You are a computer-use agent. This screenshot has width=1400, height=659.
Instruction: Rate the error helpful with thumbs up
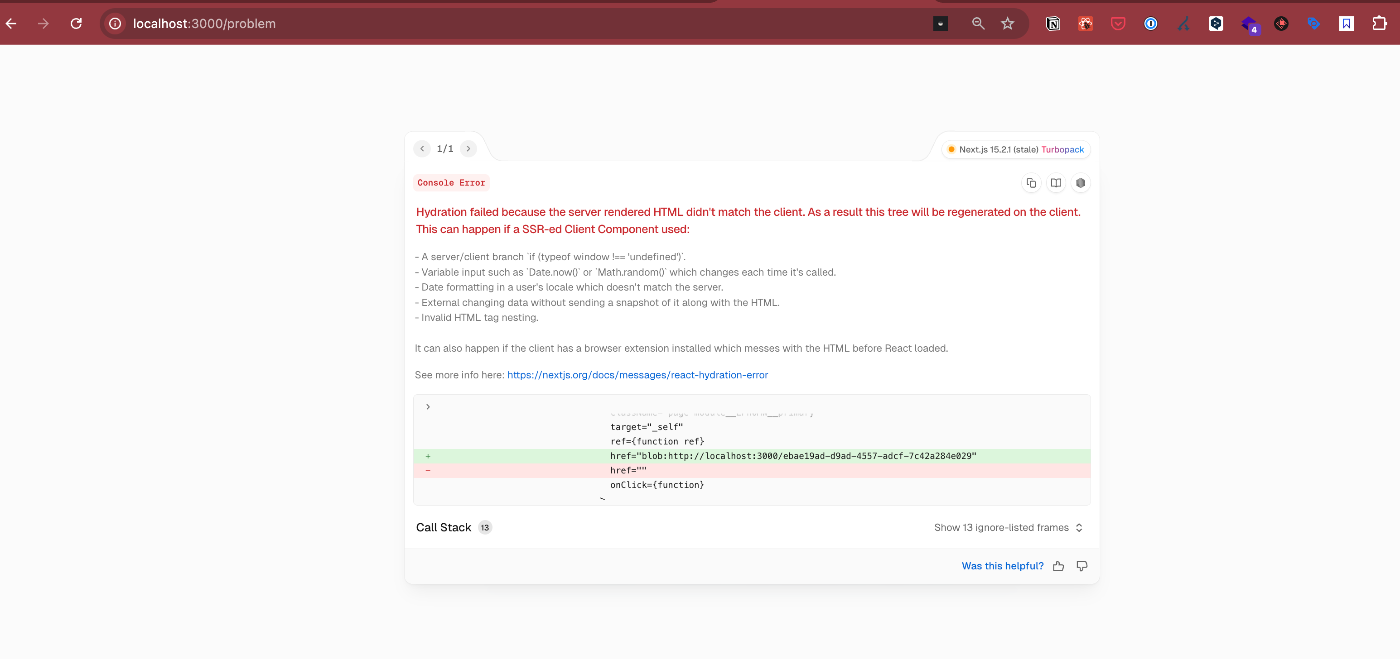coord(1058,565)
